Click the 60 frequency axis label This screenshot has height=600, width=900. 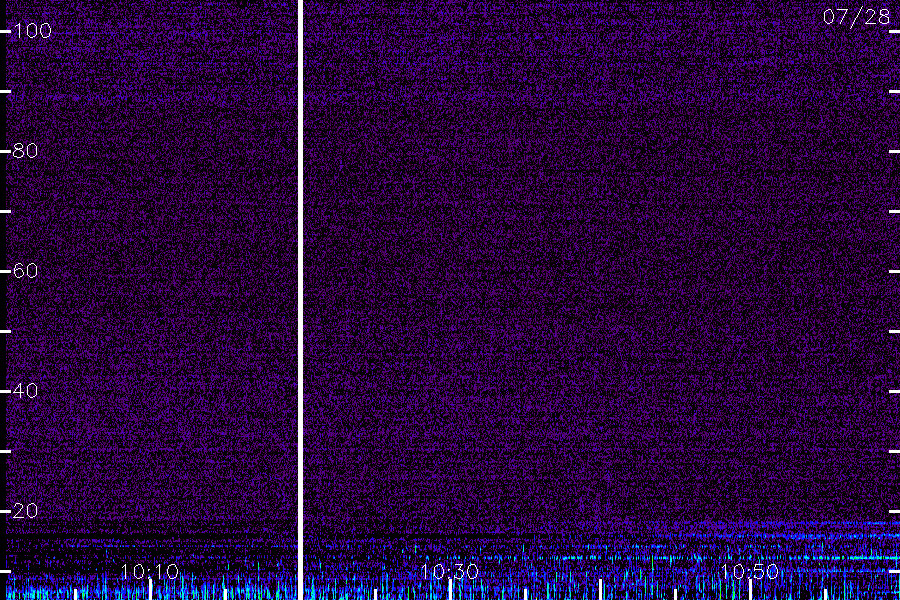(x=25, y=270)
